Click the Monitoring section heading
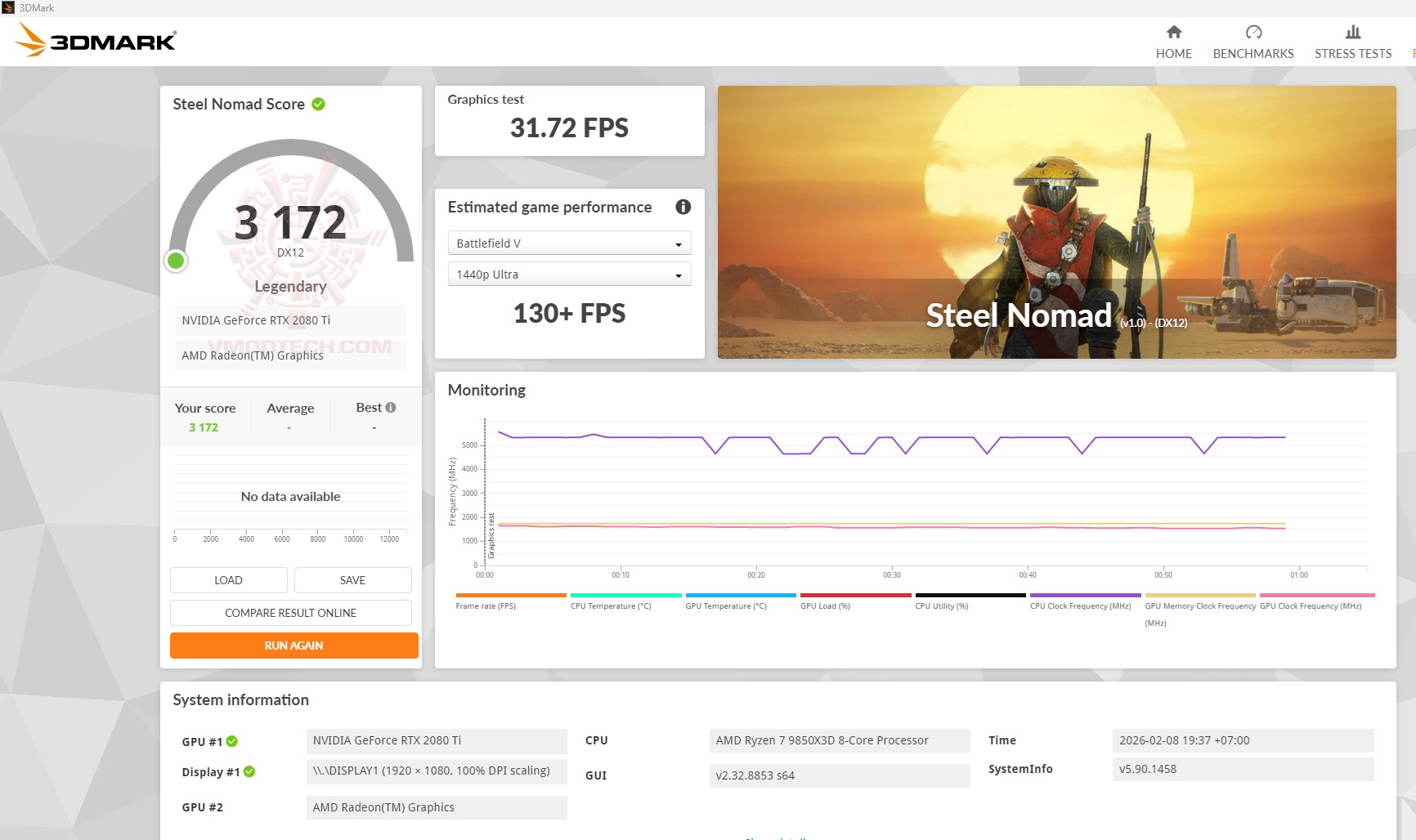Screen dimensions: 1416x840 pyautogui.click(x=486, y=390)
